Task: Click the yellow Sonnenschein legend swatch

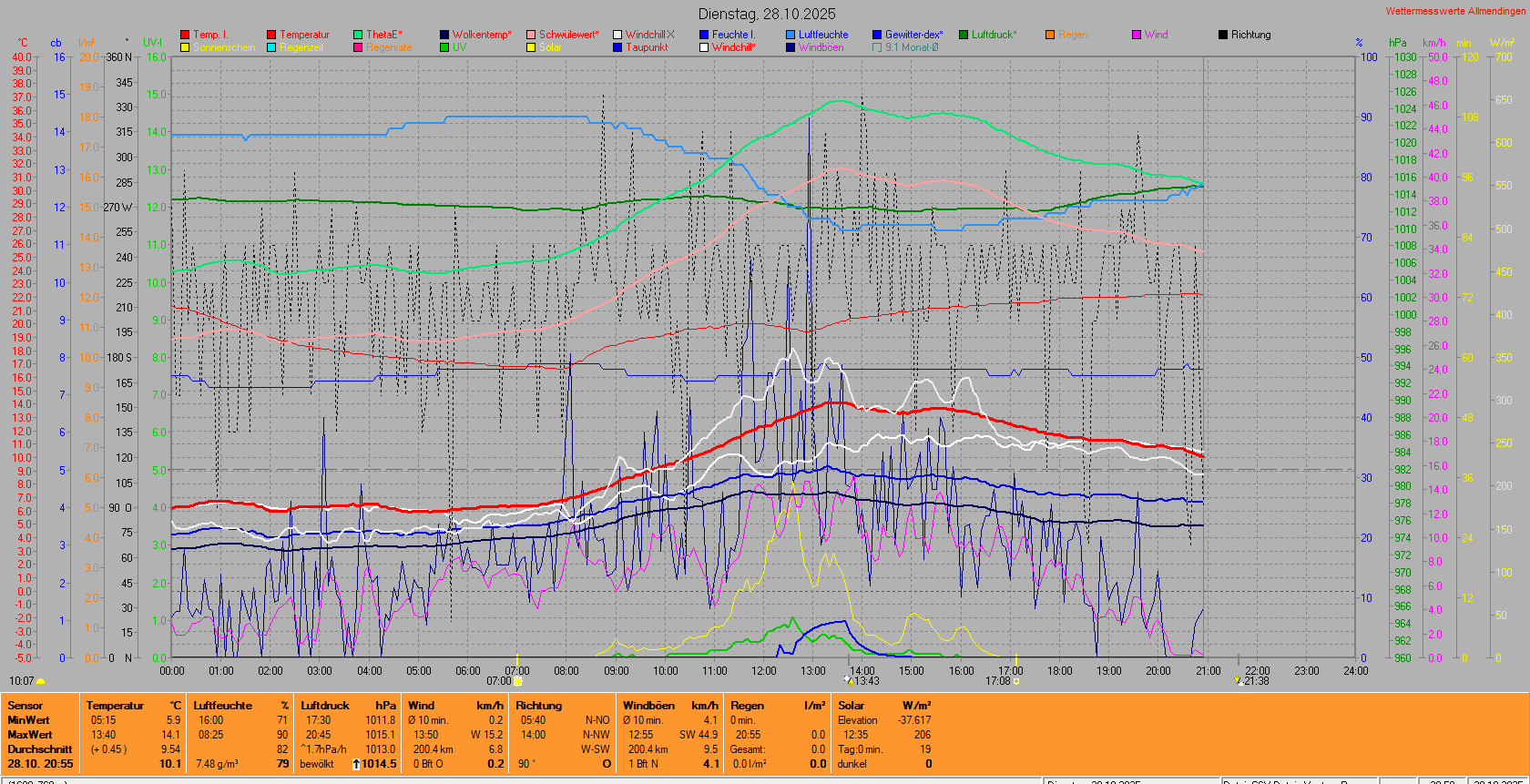Action: pos(185,47)
